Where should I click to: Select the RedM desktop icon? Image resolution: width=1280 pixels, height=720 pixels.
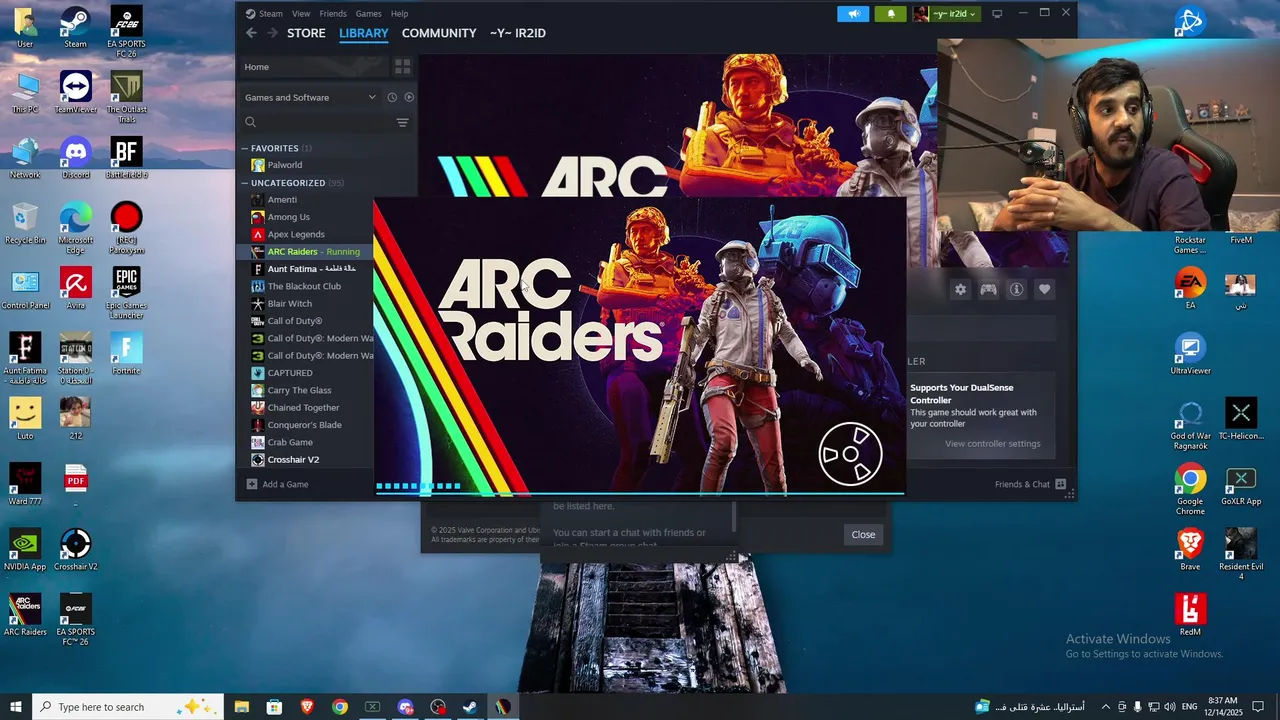[1190, 614]
